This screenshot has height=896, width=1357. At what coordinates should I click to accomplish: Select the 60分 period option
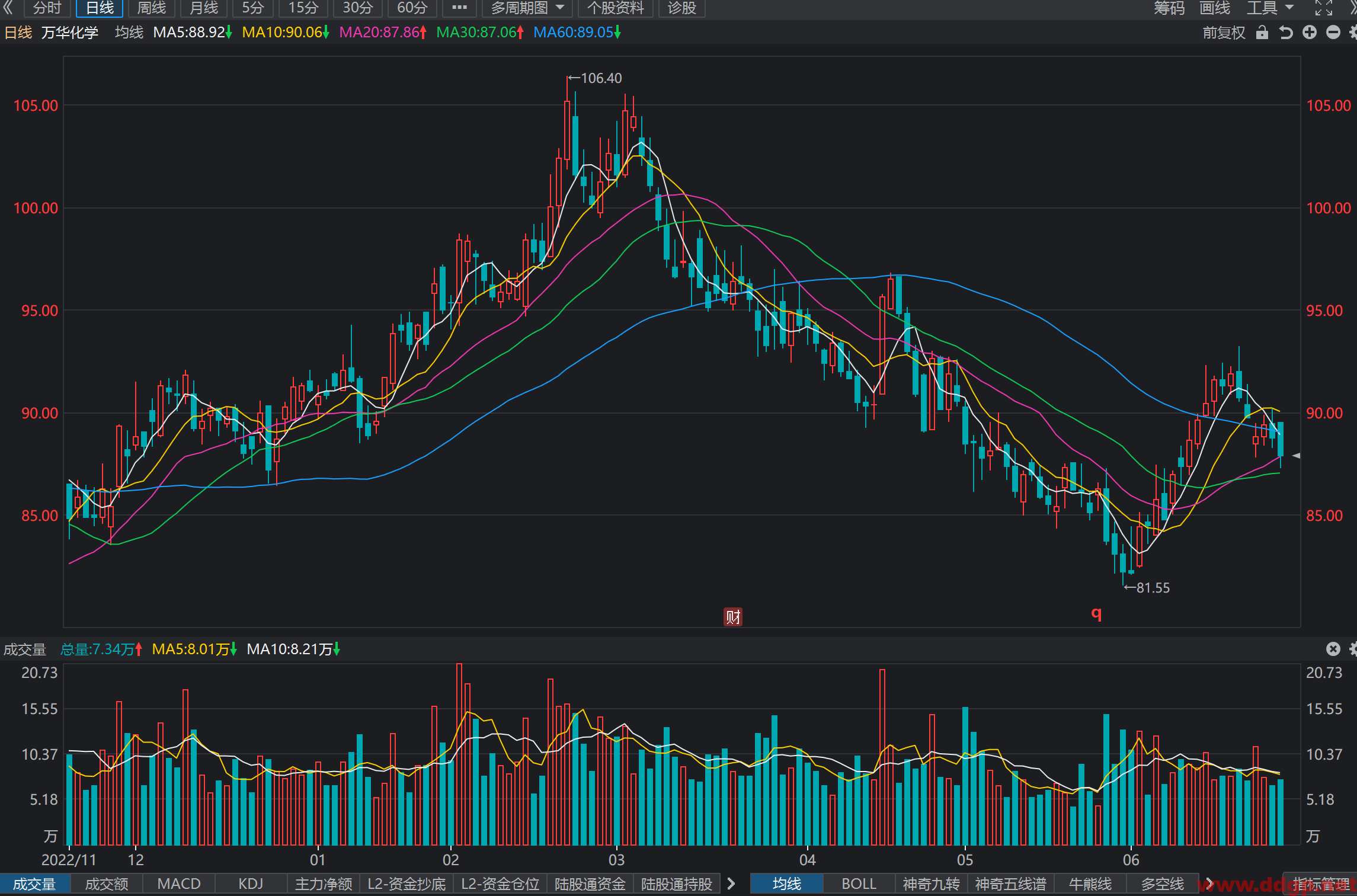[x=412, y=8]
